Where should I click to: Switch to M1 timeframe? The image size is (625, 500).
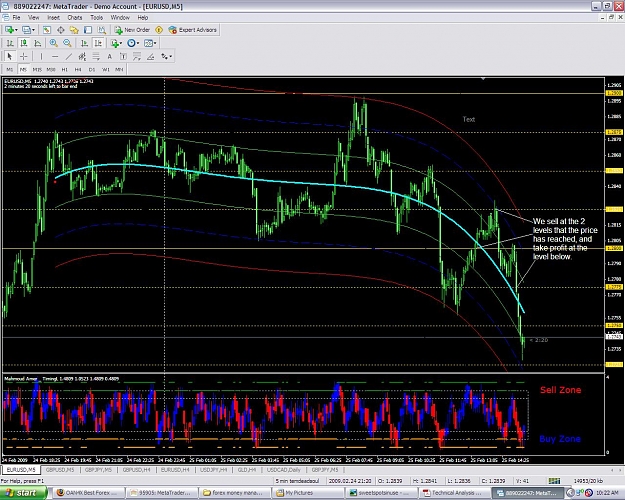[x=10, y=69]
